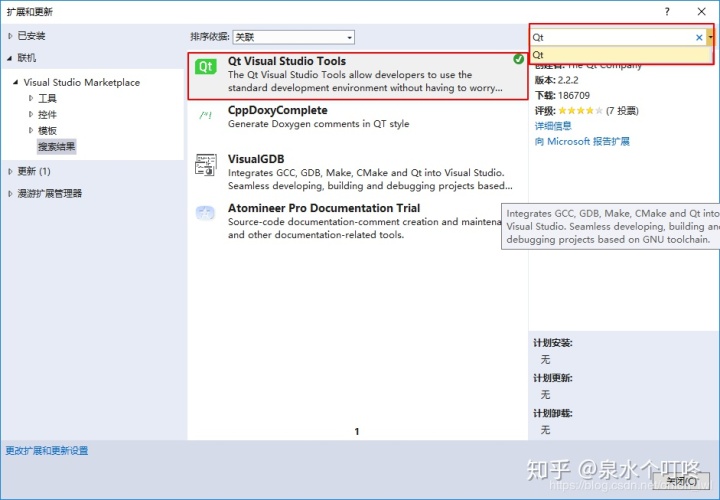
Task: Expand the 控件 category
Action: tap(31, 114)
